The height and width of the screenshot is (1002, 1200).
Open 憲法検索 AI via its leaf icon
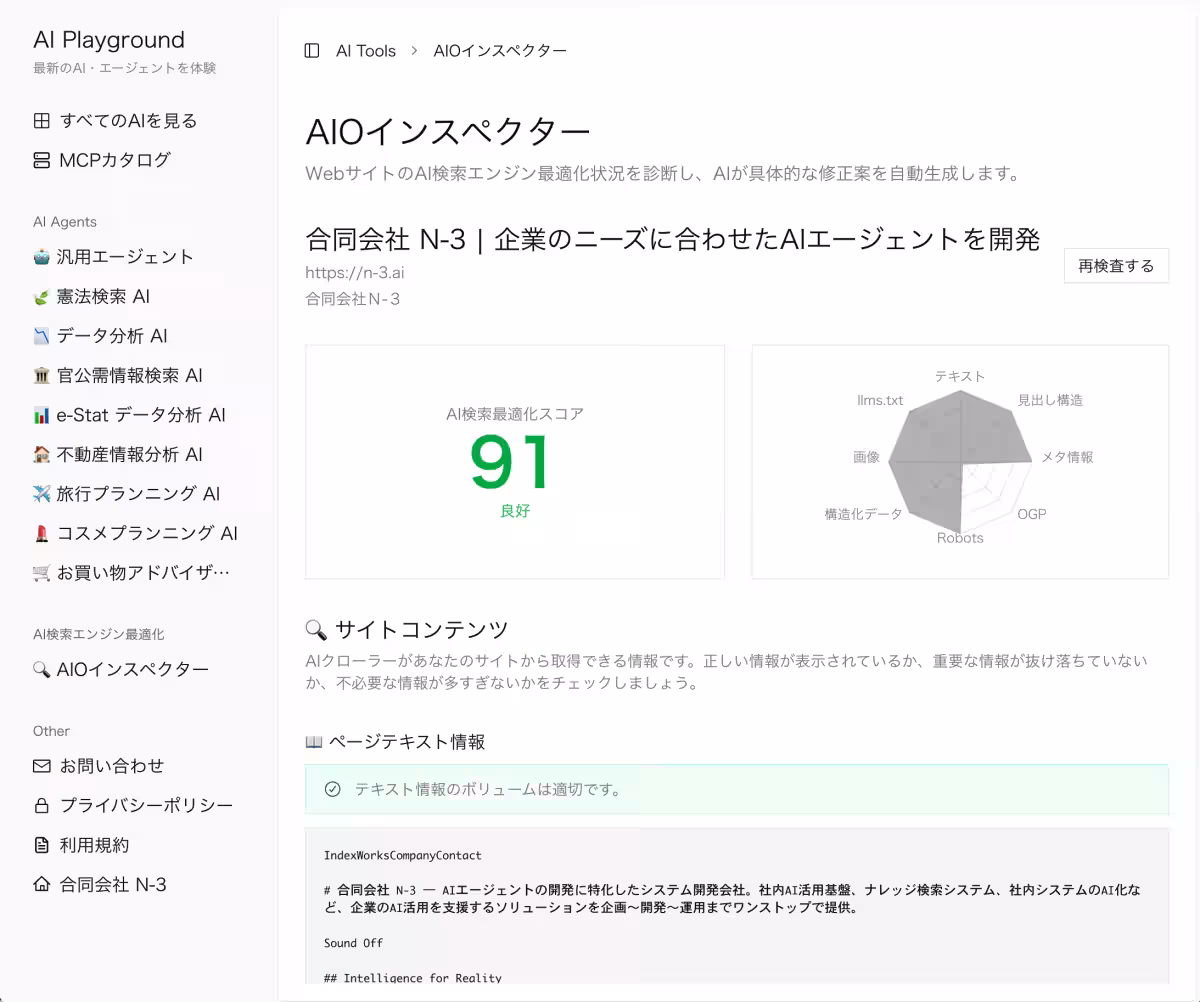click(40, 296)
